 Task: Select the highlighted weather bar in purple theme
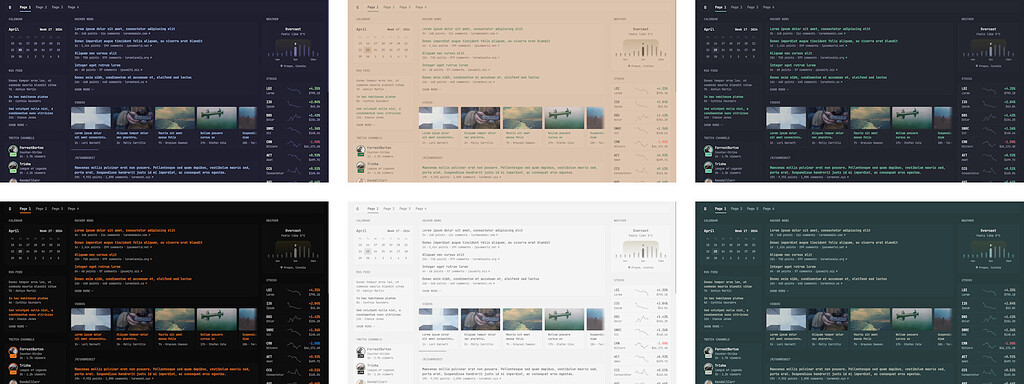[x=295, y=50]
